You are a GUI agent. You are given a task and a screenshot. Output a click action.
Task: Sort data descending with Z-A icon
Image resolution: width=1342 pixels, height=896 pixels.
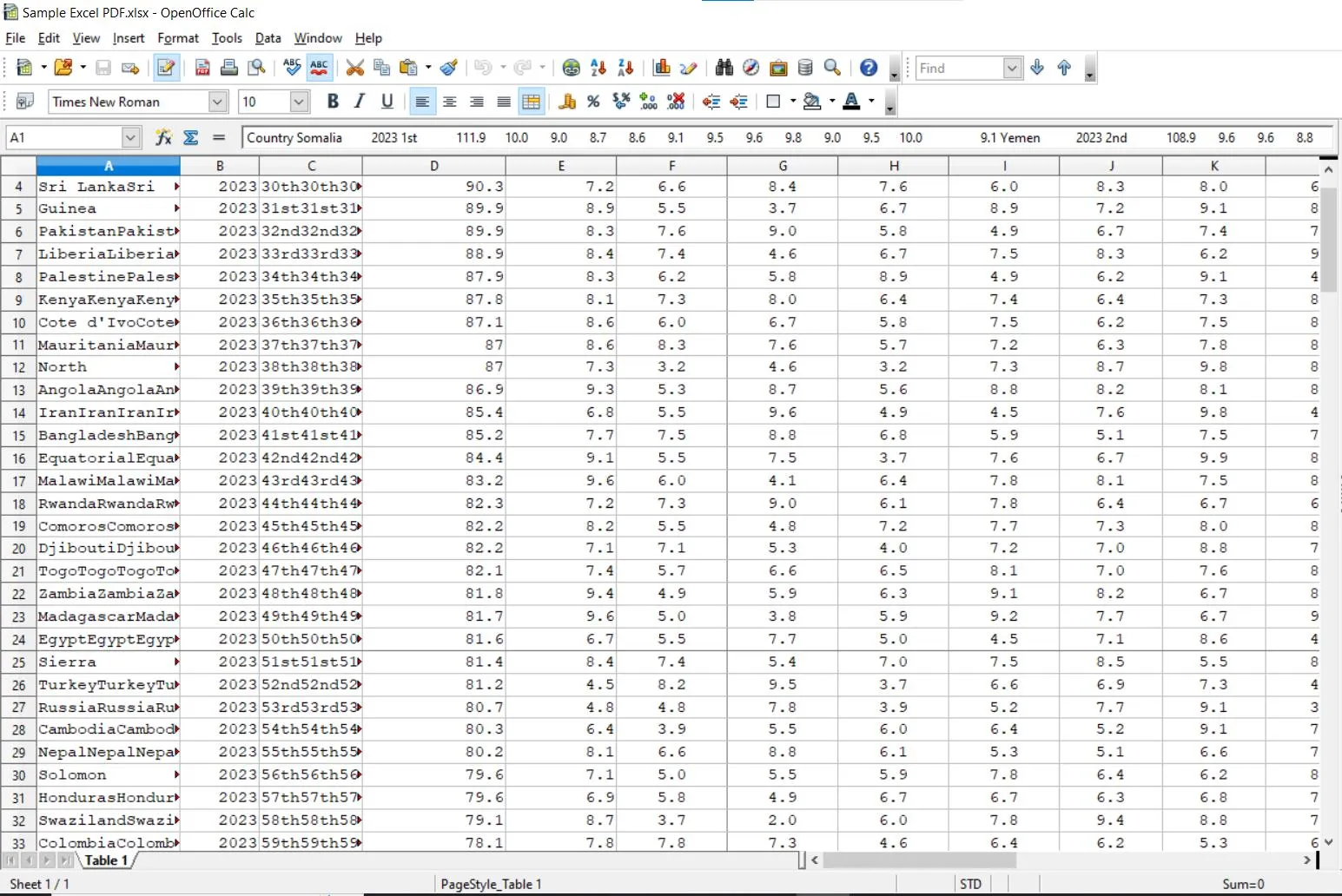624,68
